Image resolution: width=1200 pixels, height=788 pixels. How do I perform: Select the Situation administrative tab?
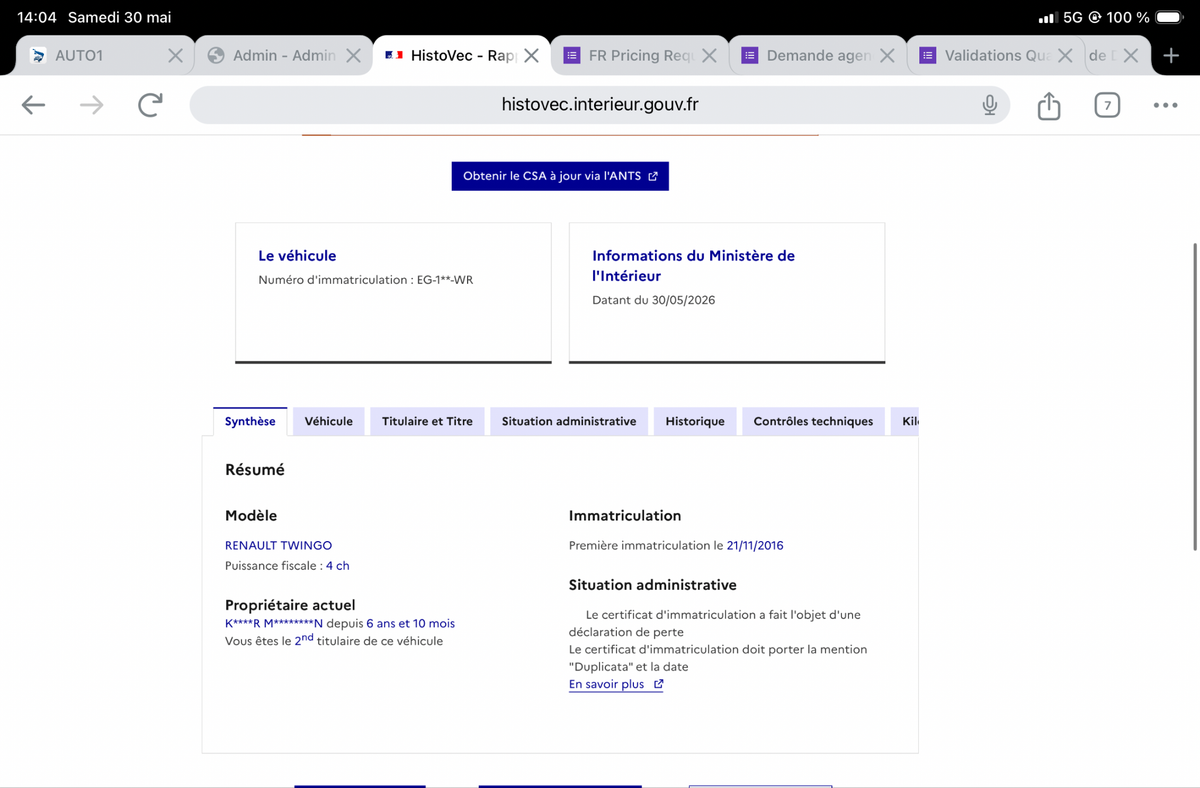pos(569,421)
